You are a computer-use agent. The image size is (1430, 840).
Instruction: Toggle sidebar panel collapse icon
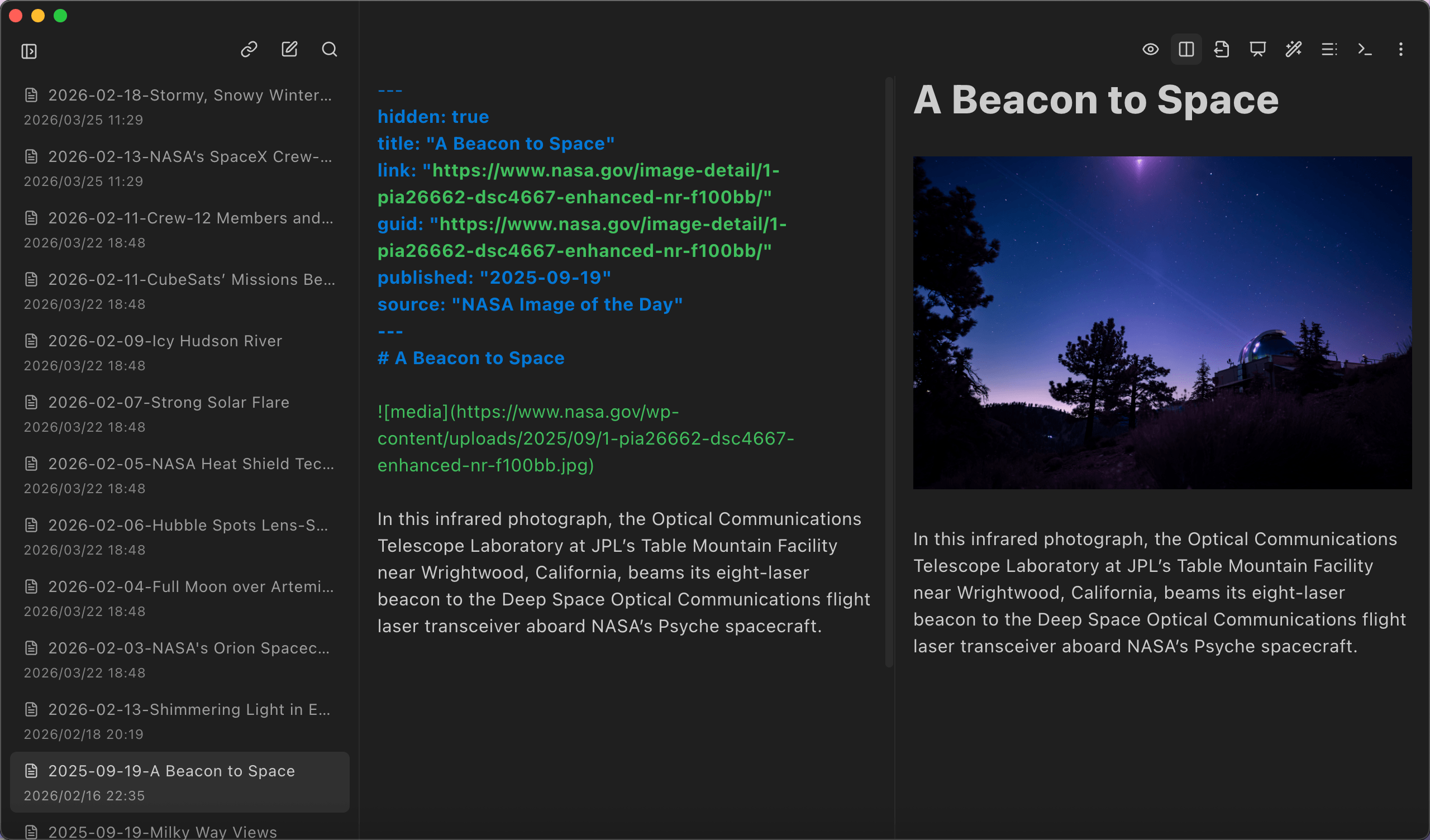(x=29, y=51)
